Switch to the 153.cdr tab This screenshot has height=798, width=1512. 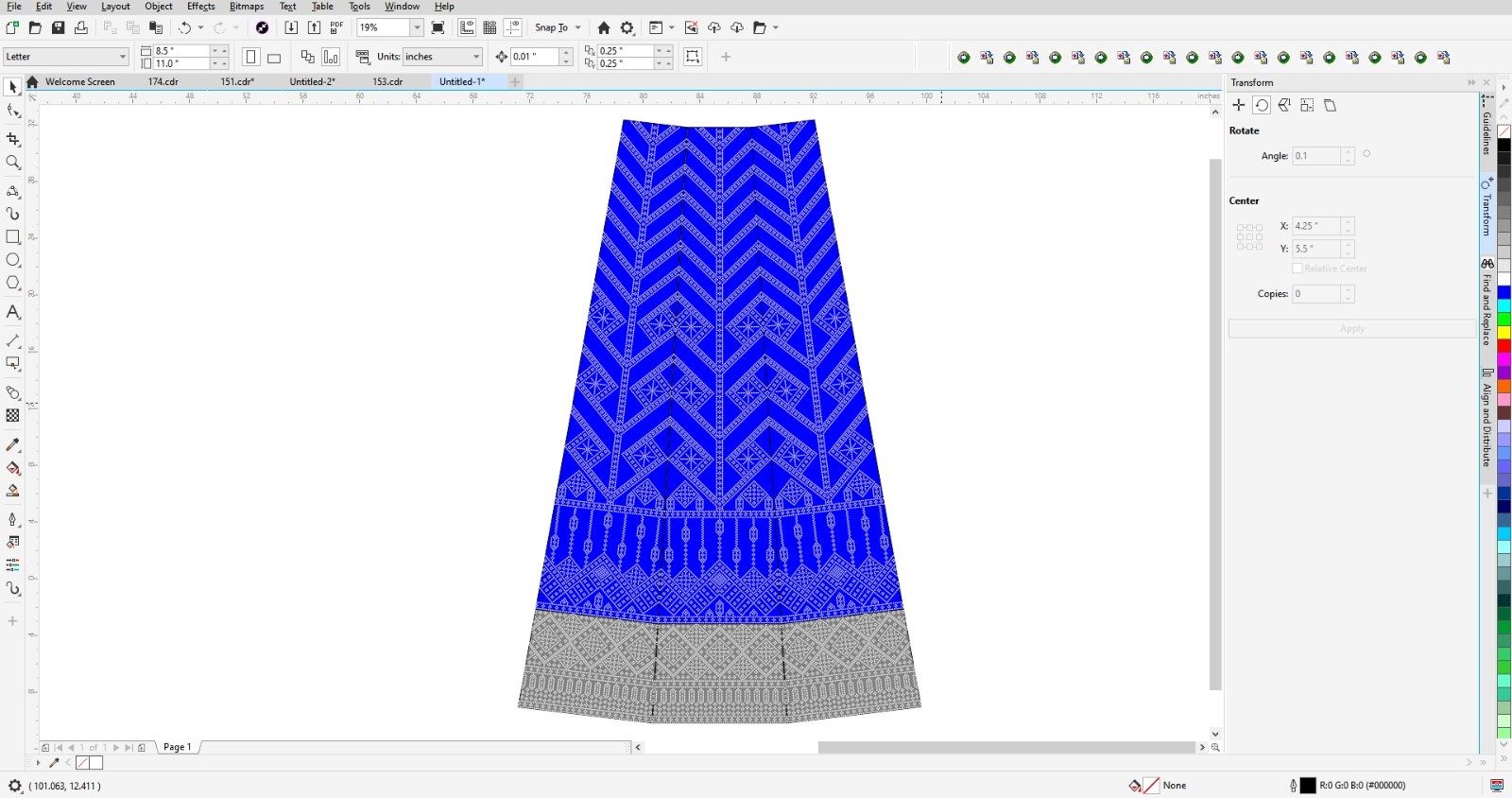pyautogui.click(x=387, y=81)
